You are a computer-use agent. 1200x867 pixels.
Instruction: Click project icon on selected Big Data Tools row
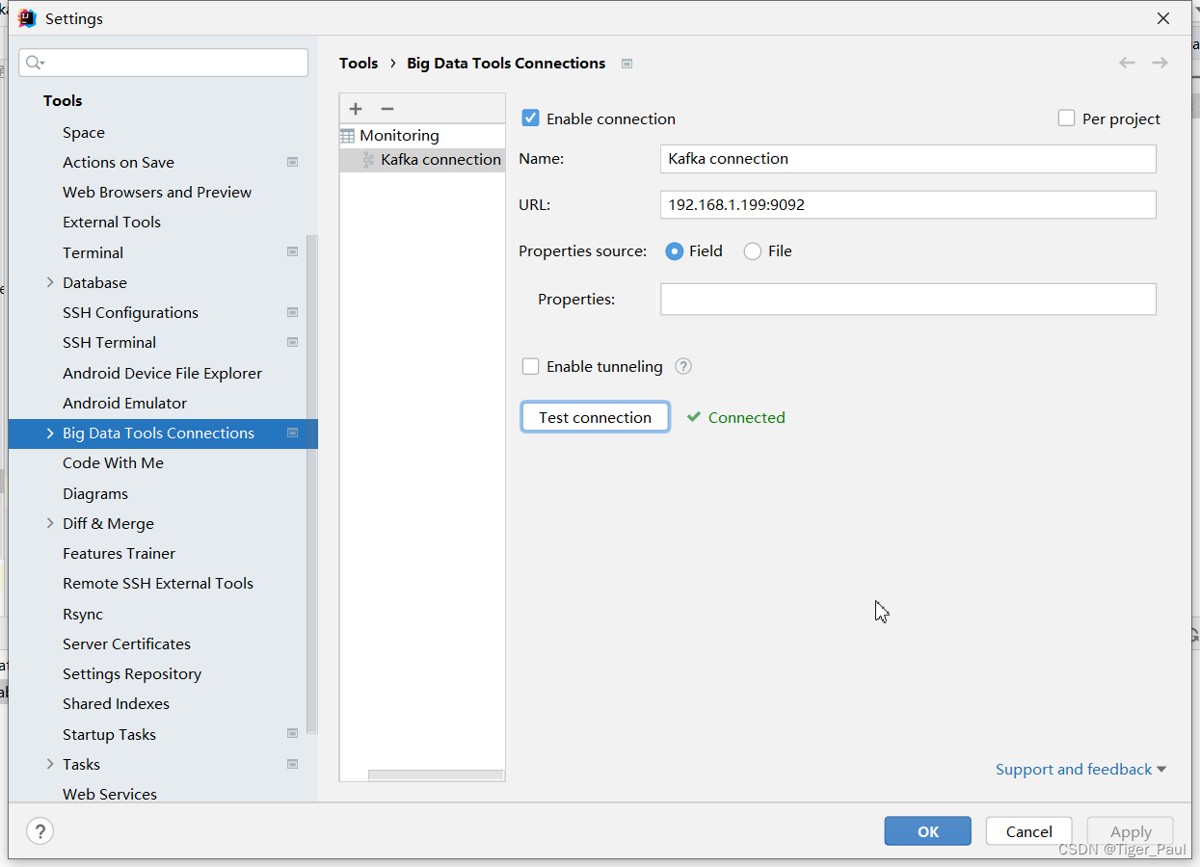click(x=292, y=433)
